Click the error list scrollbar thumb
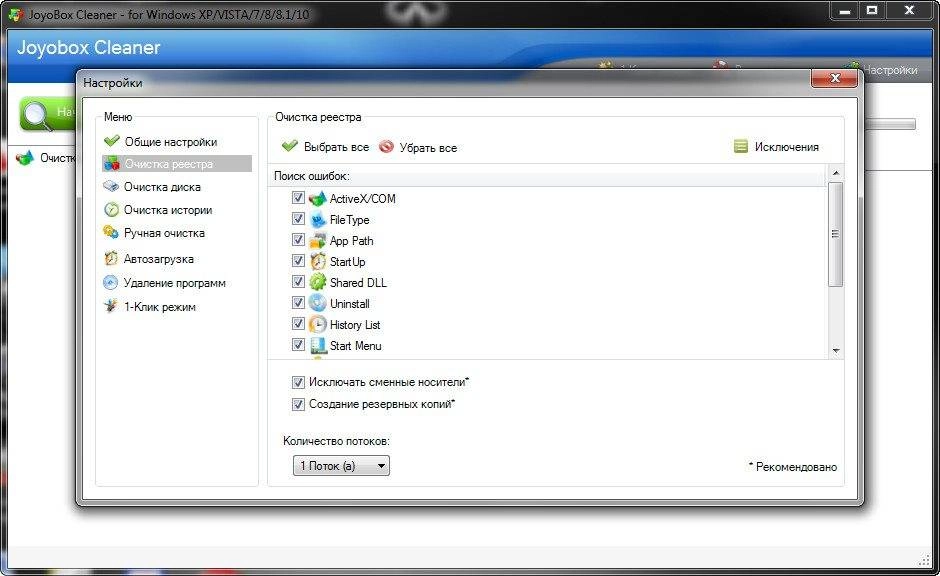This screenshot has height=576, width=940. tap(836, 234)
